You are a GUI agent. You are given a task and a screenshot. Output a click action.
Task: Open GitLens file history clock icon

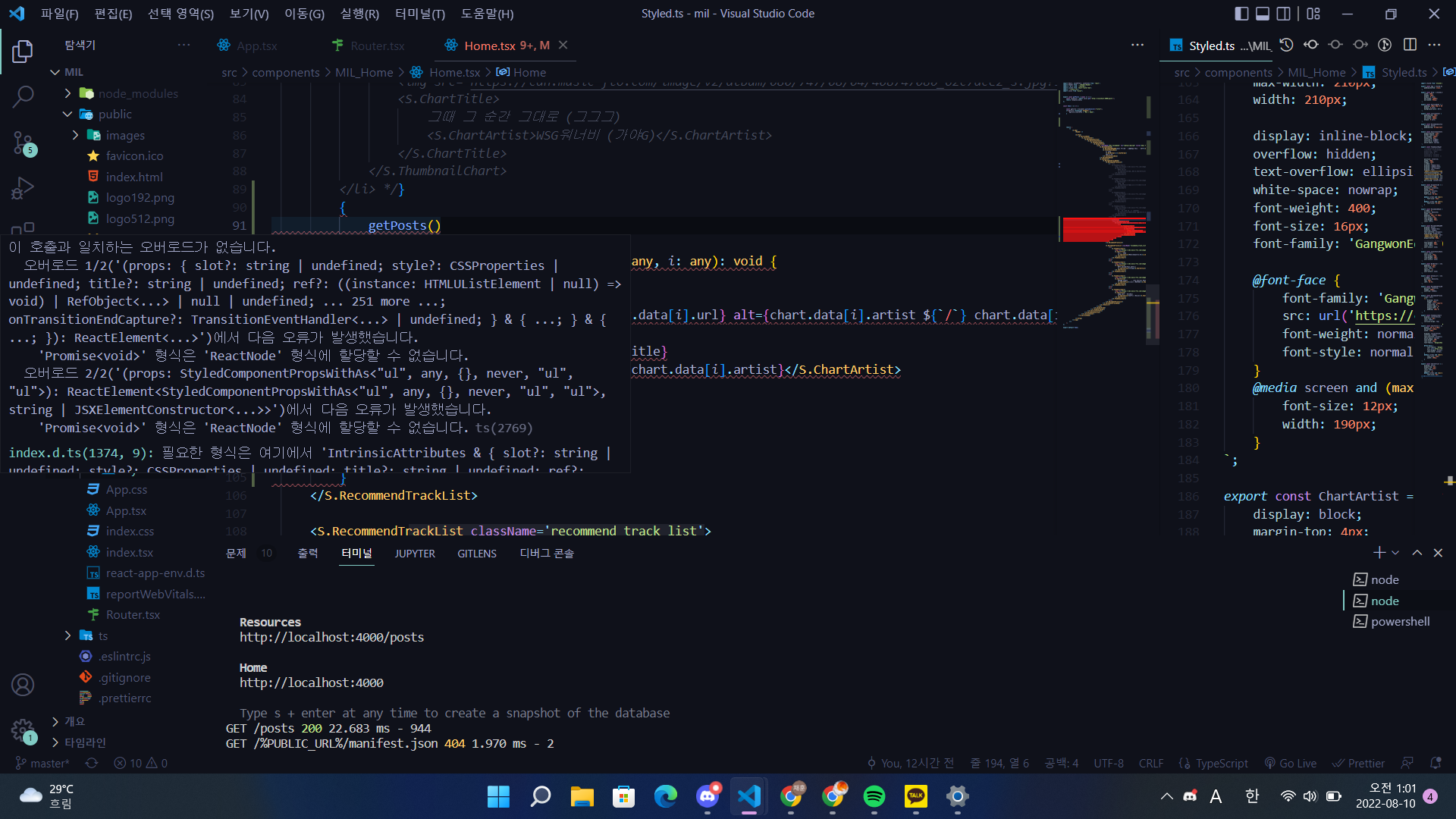(1286, 45)
